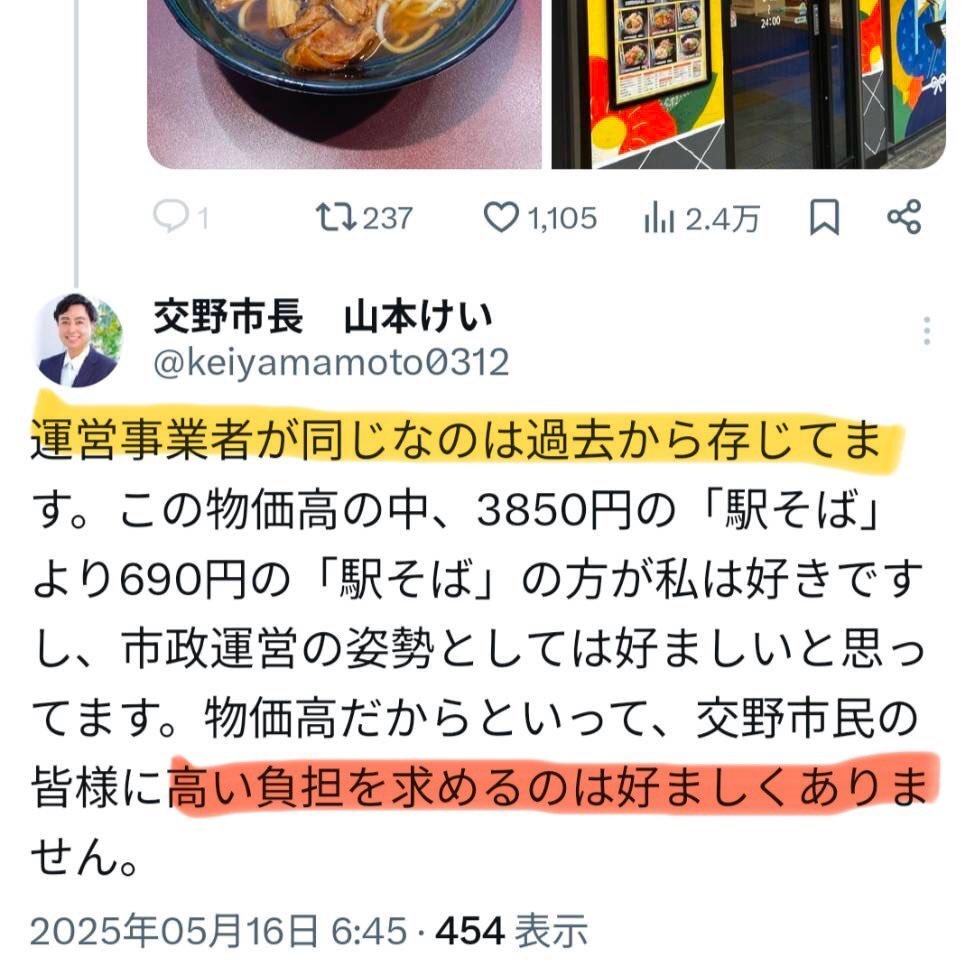Screen dimensions: 975x975
Task: Click the reply count number 1
Action: pos(203,219)
